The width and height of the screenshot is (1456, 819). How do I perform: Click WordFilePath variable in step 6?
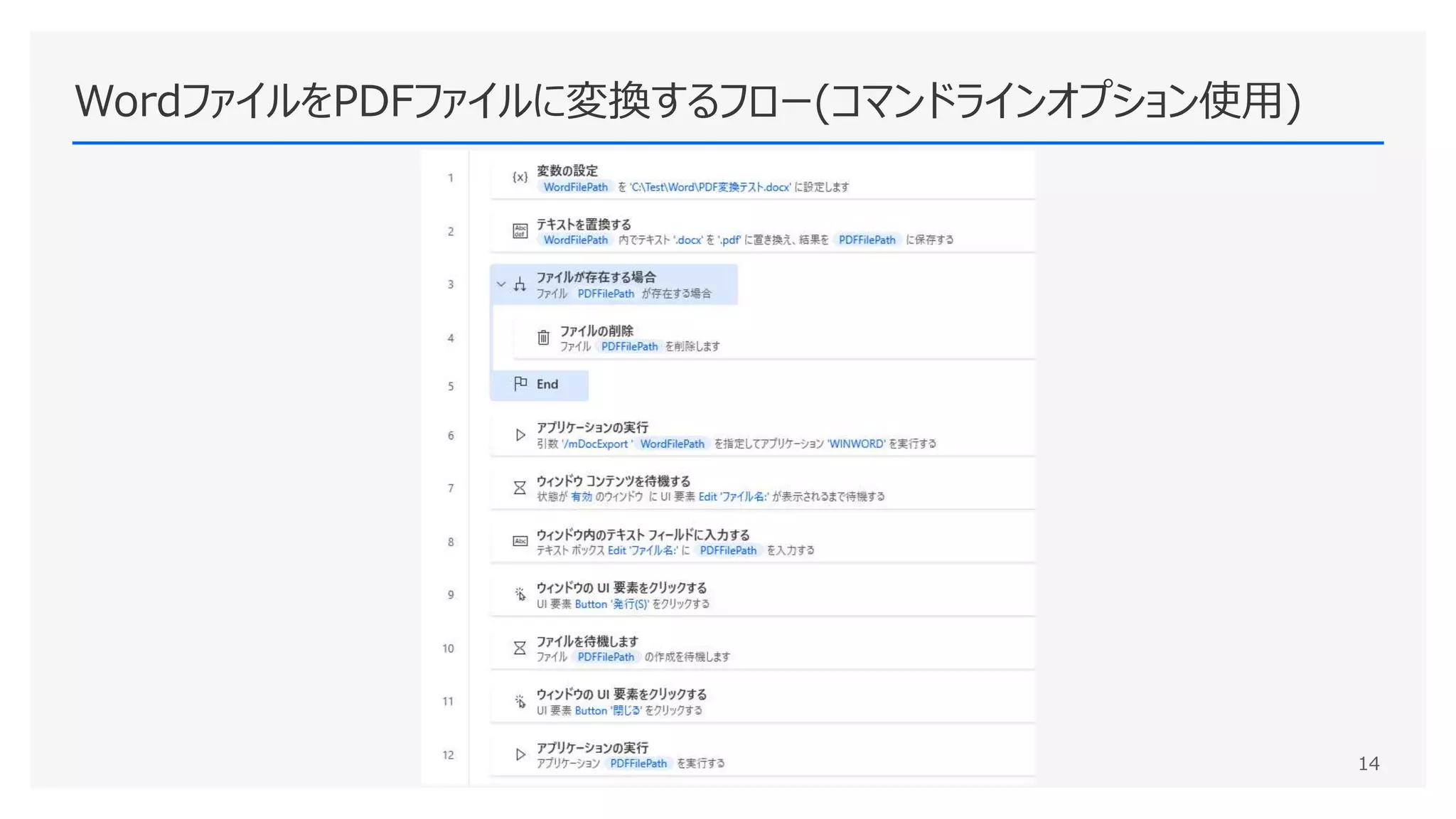672,444
